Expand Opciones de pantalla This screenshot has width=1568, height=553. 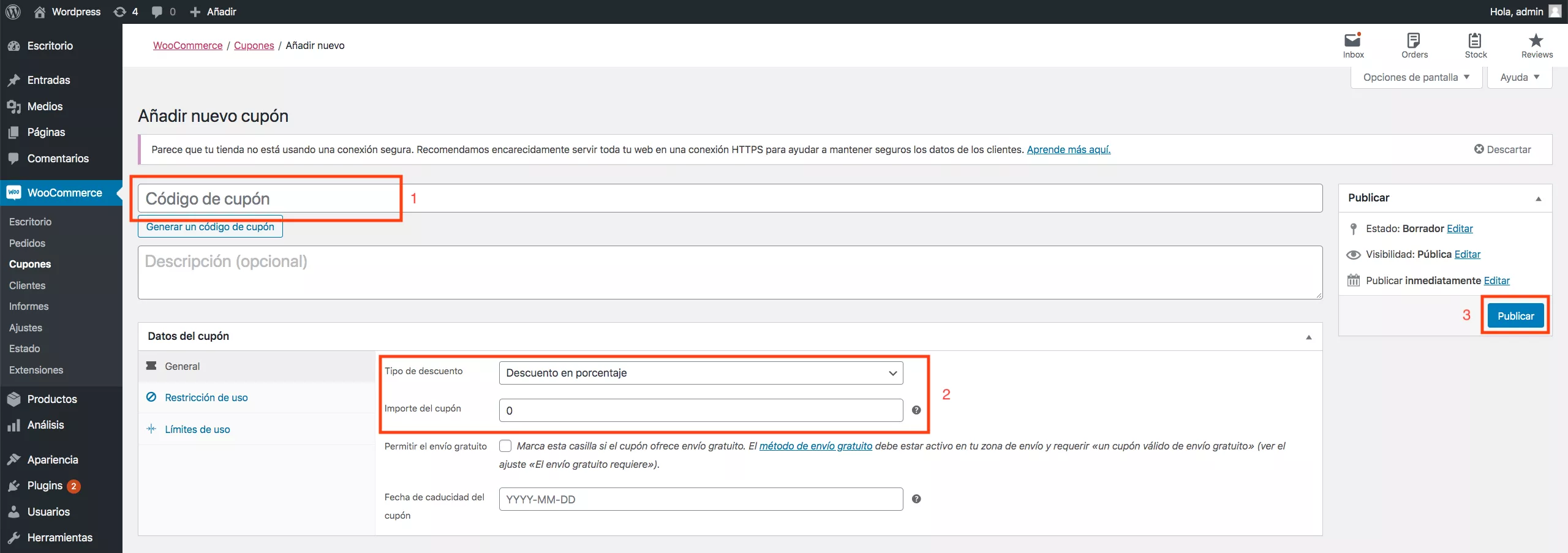1416,77
